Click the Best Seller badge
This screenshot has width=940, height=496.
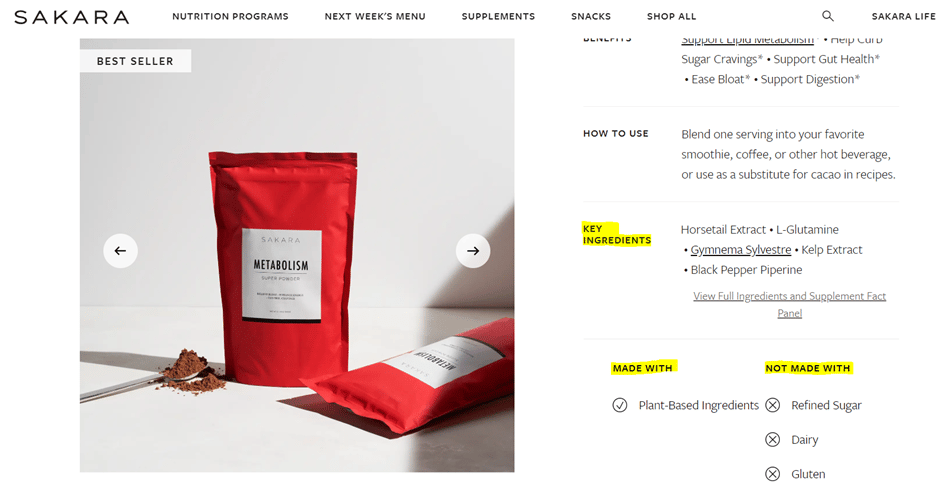(135, 61)
